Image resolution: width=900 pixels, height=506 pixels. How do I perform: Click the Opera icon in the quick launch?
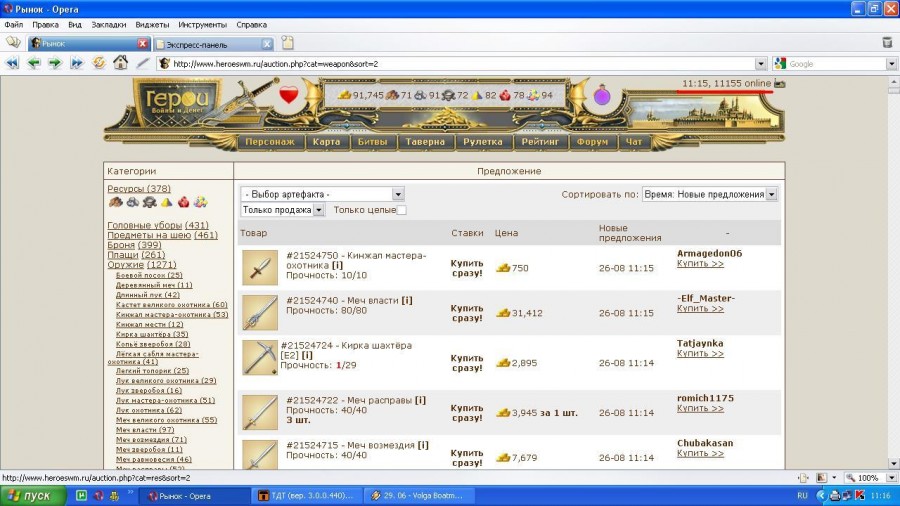(x=99, y=496)
